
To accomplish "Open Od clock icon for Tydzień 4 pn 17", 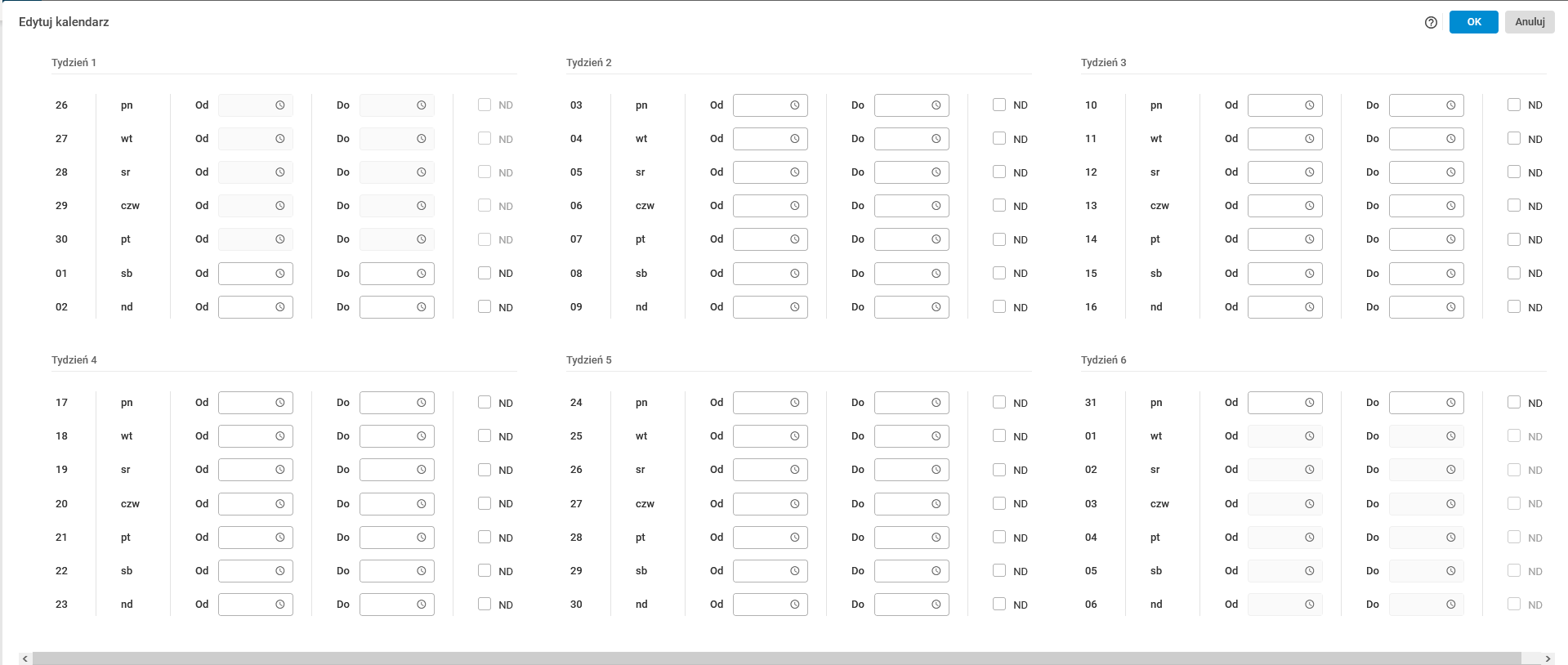I will [280, 403].
